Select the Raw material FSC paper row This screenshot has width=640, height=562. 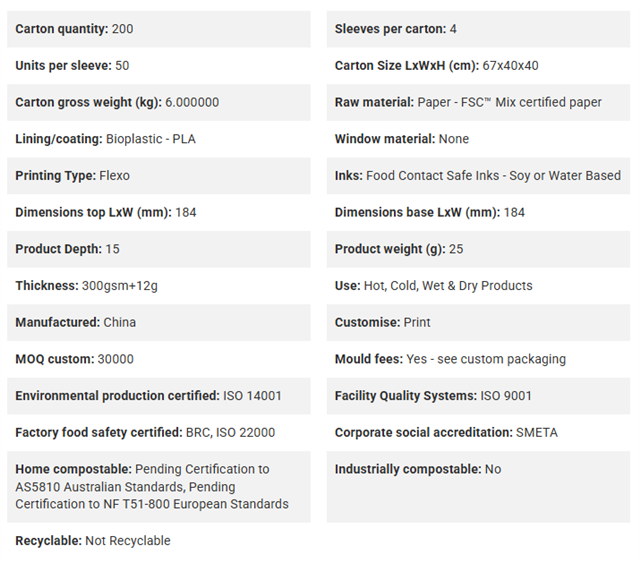point(478,102)
